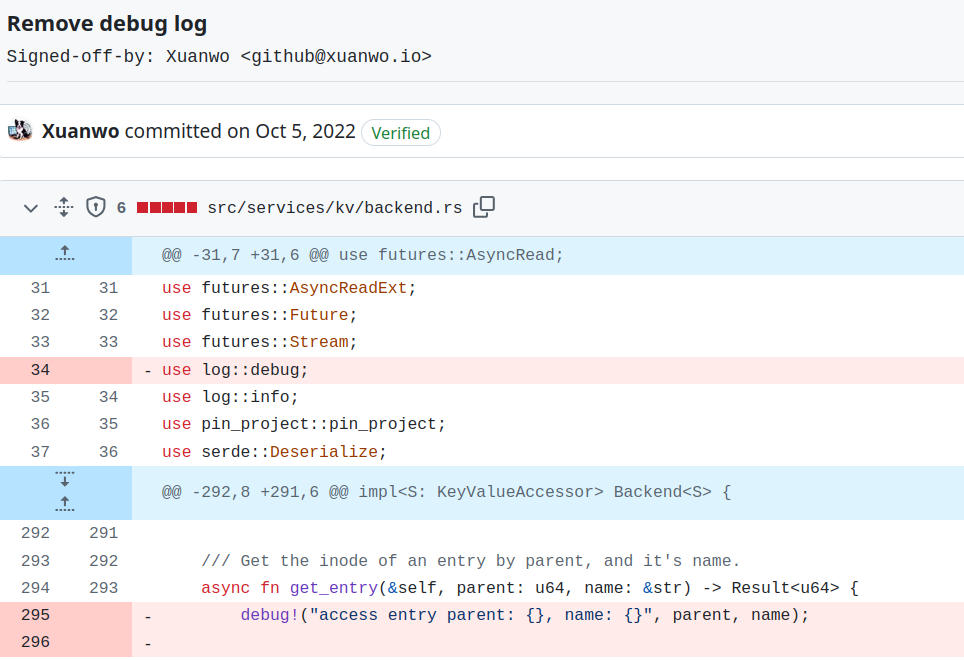Expand up above line 292
964x660 pixels.
point(65,504)
